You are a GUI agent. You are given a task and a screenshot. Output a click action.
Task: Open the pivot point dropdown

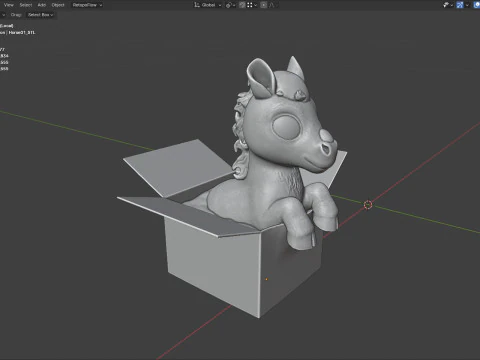[230, 5]
